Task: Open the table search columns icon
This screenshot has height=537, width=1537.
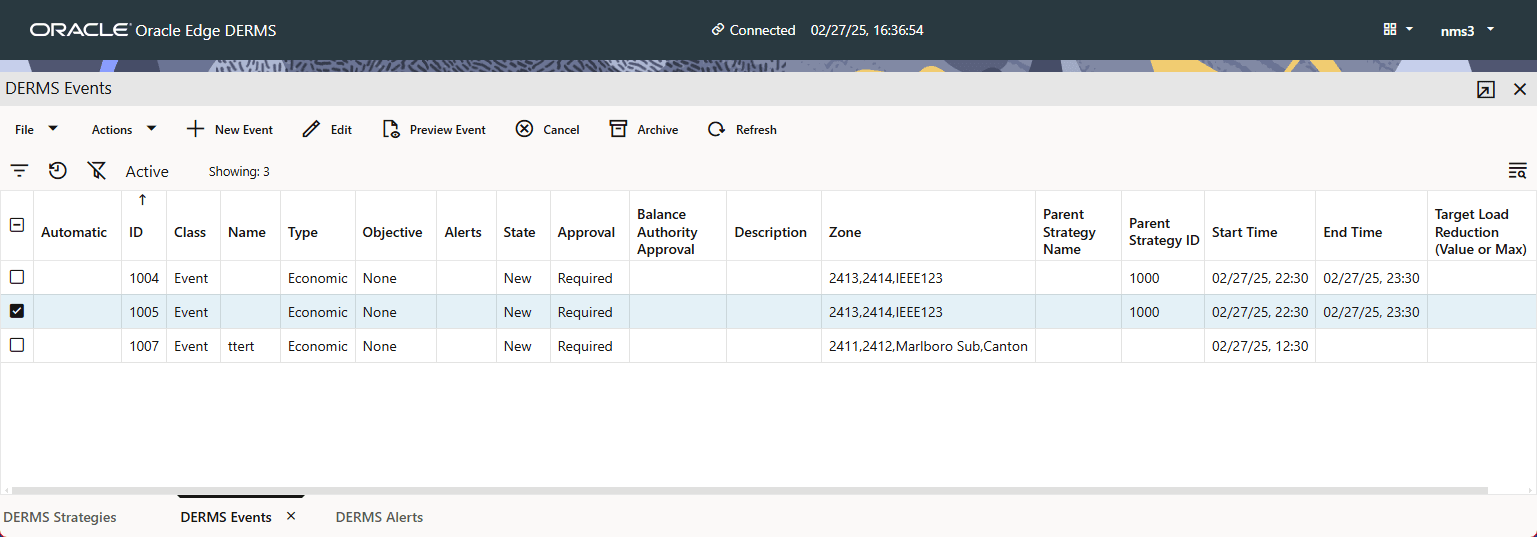Action: (1517, 171)
